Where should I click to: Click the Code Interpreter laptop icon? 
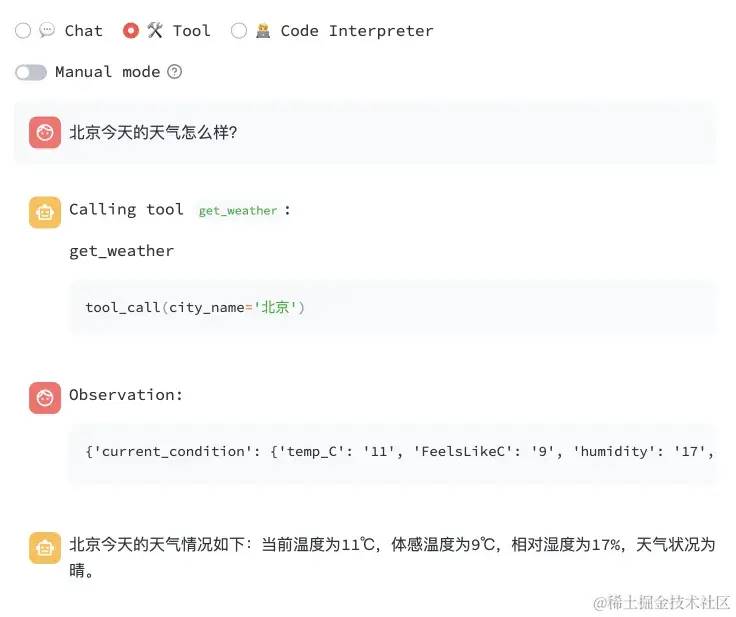263,31
